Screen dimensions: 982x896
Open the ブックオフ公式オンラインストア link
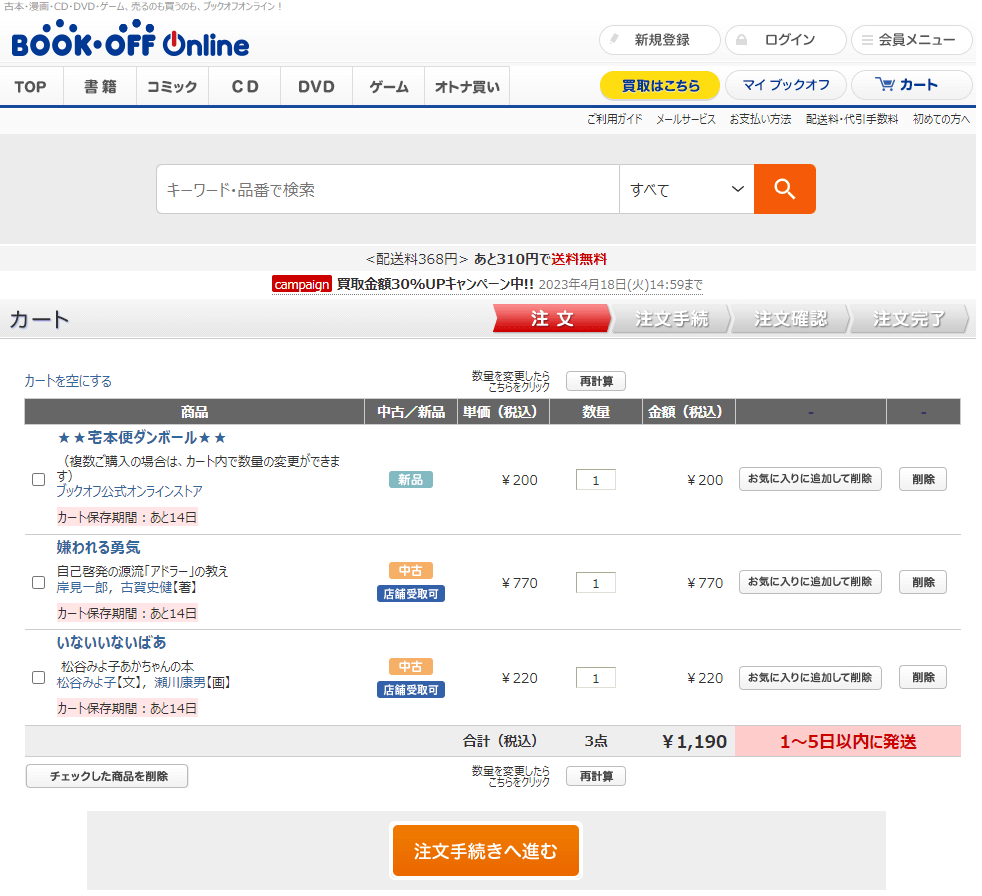130,491
